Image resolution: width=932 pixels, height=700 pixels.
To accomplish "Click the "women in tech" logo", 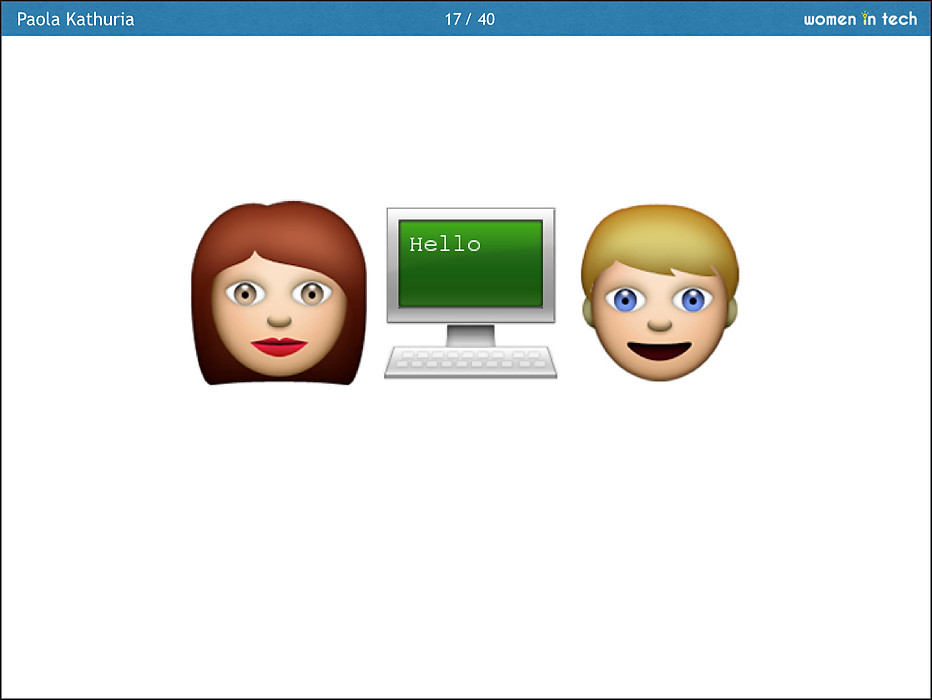I will click(x=860, y=19).
